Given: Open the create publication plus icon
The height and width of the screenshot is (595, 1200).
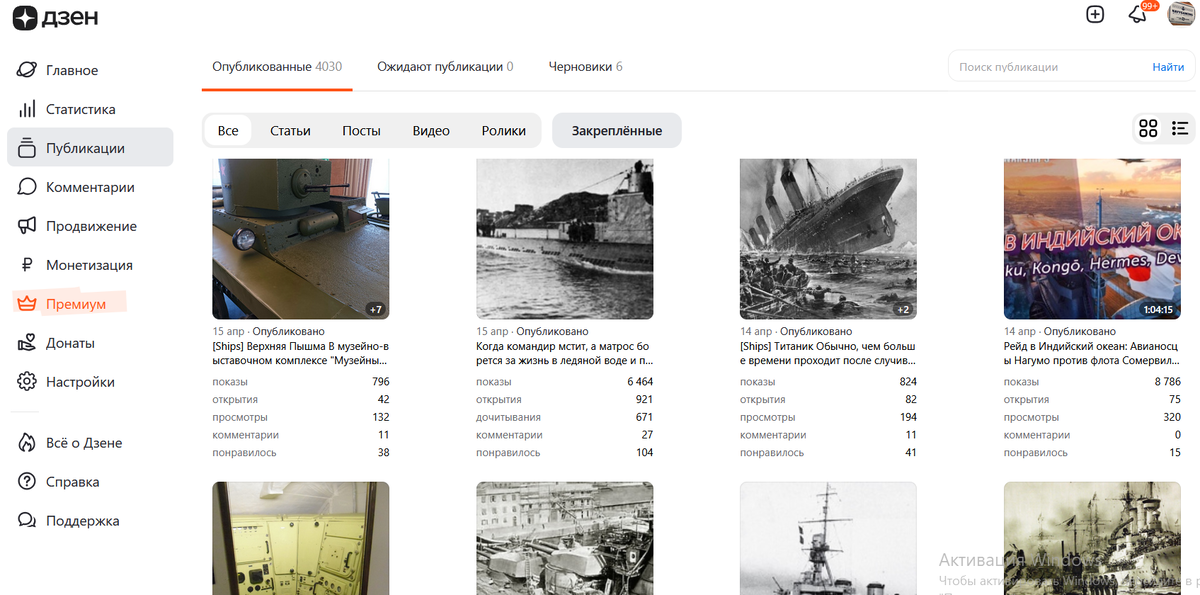Looking at the screenshot, I should [1095, 14].
